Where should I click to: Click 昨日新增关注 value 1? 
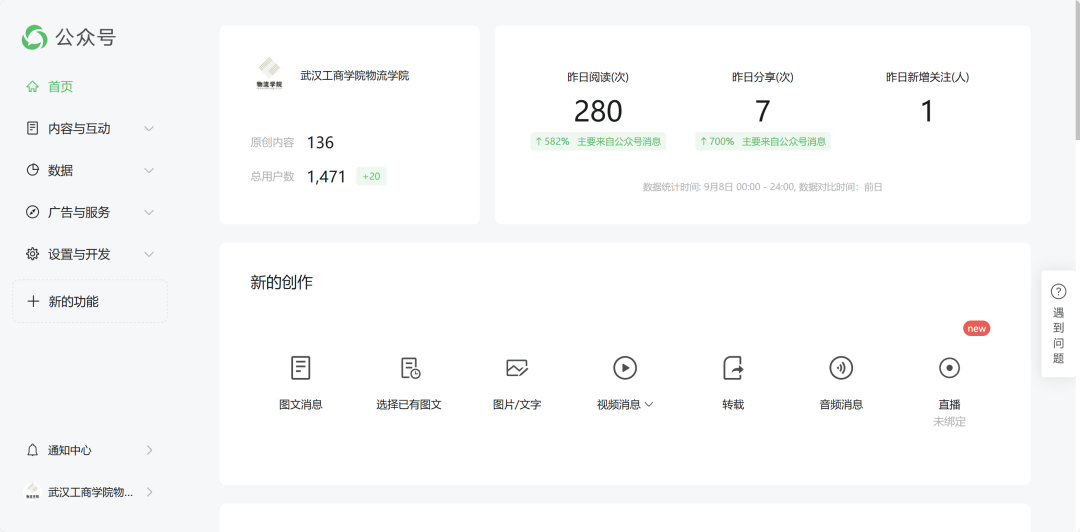coord(927,111)
